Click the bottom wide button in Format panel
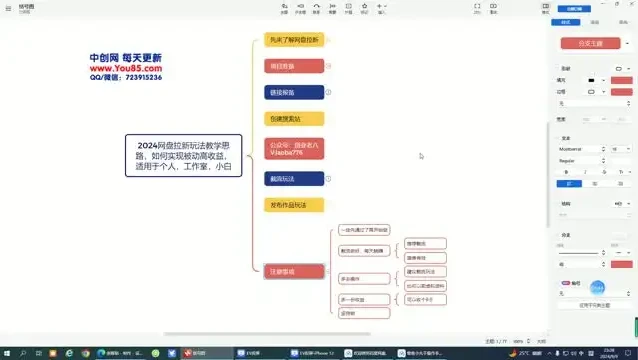Image resolution: width=638 pixels, height=360 pixels. point(594,305)
